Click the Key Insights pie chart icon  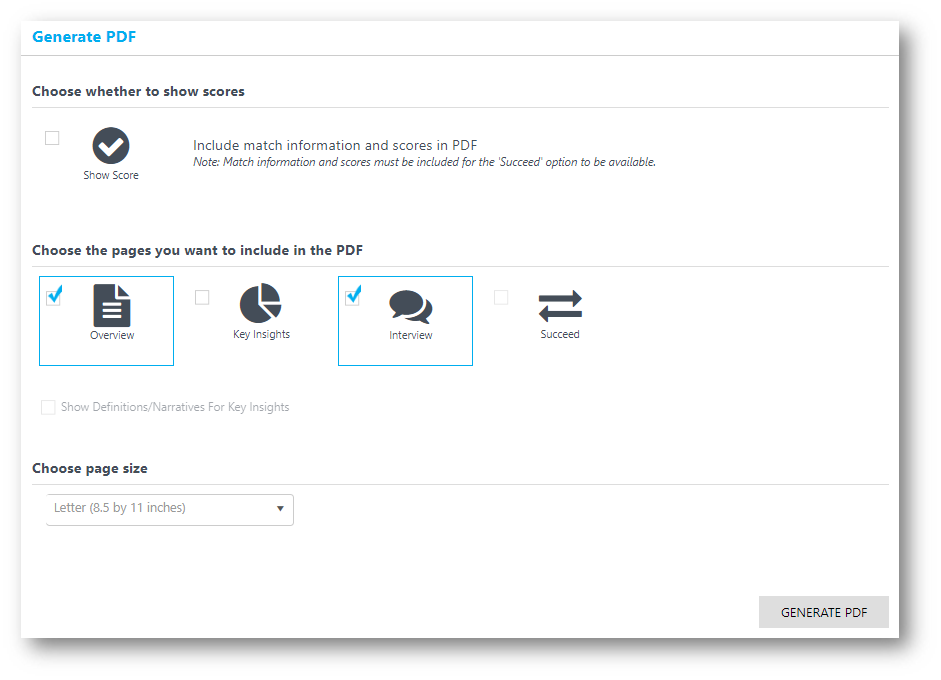coord(260,303)
